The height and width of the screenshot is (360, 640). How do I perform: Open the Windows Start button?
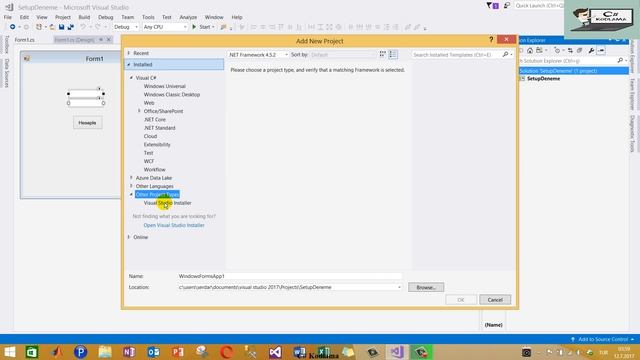coord(9,352)
